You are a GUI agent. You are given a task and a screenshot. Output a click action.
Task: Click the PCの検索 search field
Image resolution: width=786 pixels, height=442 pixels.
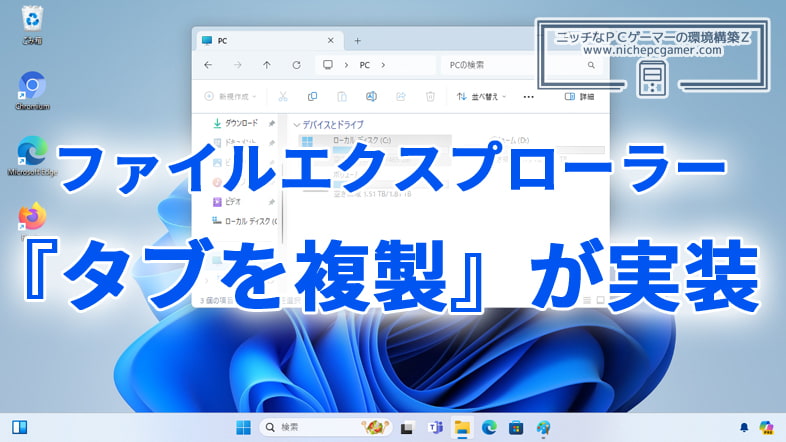pos(520,65)
